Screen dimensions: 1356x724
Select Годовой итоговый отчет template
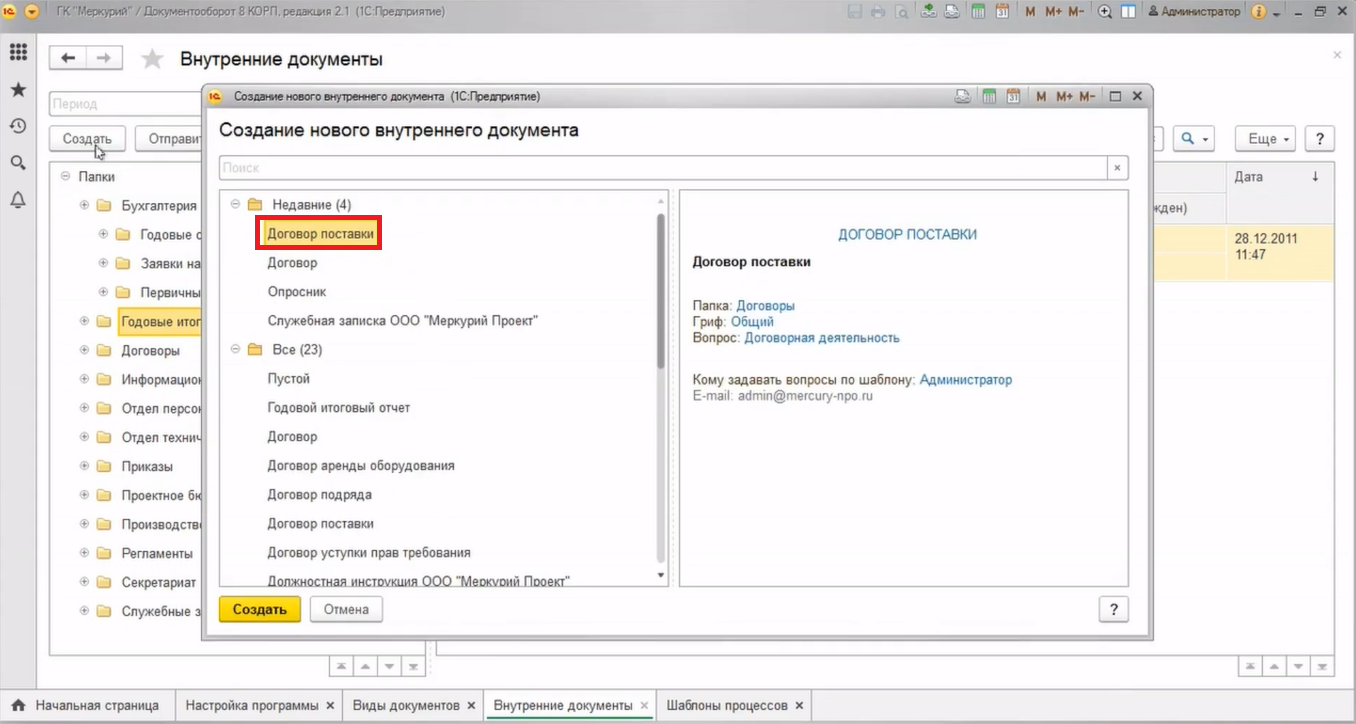[339, 408]
